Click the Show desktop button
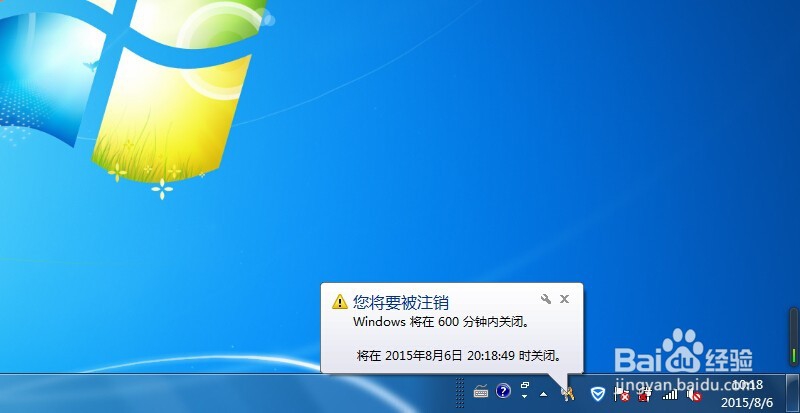Screen dimensions: 800x413 (x=792, y=393)
